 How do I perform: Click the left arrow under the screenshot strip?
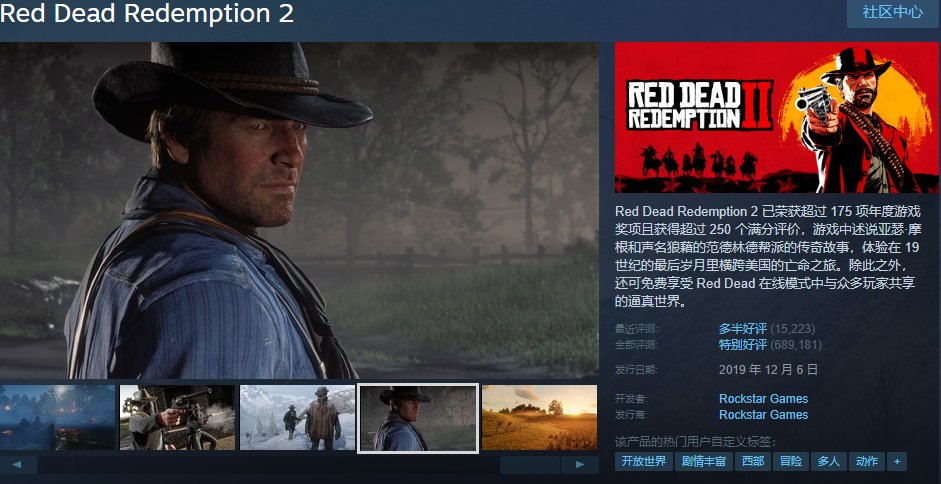pos(18,464)
